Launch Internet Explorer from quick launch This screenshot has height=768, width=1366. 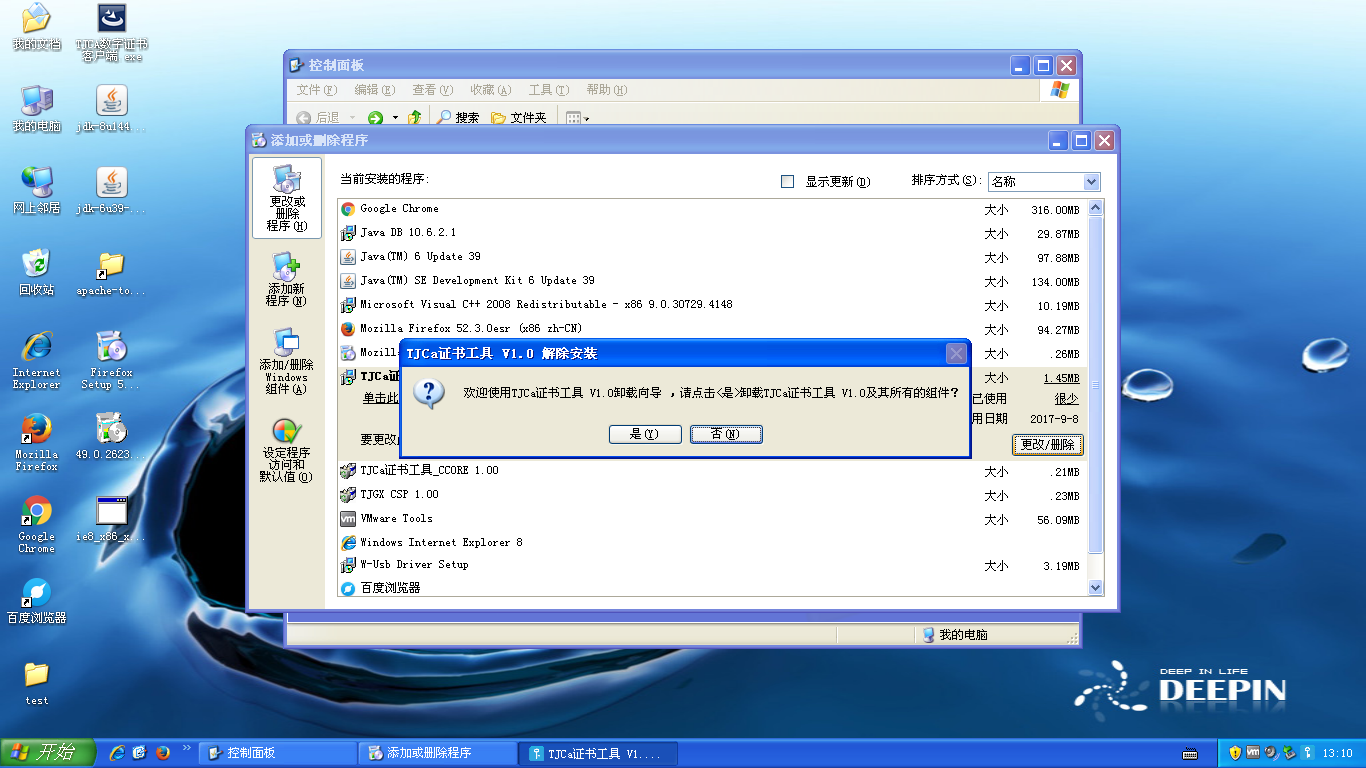tap(117, 753)
